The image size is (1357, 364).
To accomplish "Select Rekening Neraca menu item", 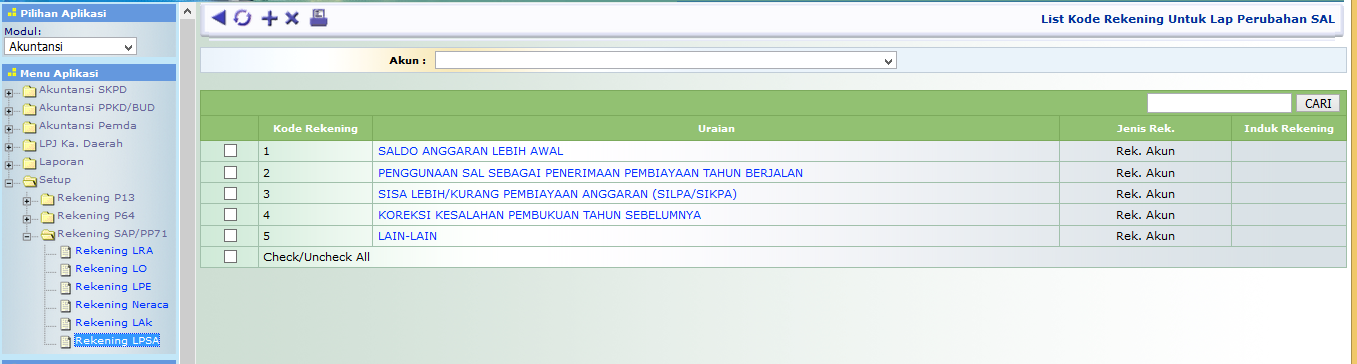I will pyautogui.click(x=121, y=305).
